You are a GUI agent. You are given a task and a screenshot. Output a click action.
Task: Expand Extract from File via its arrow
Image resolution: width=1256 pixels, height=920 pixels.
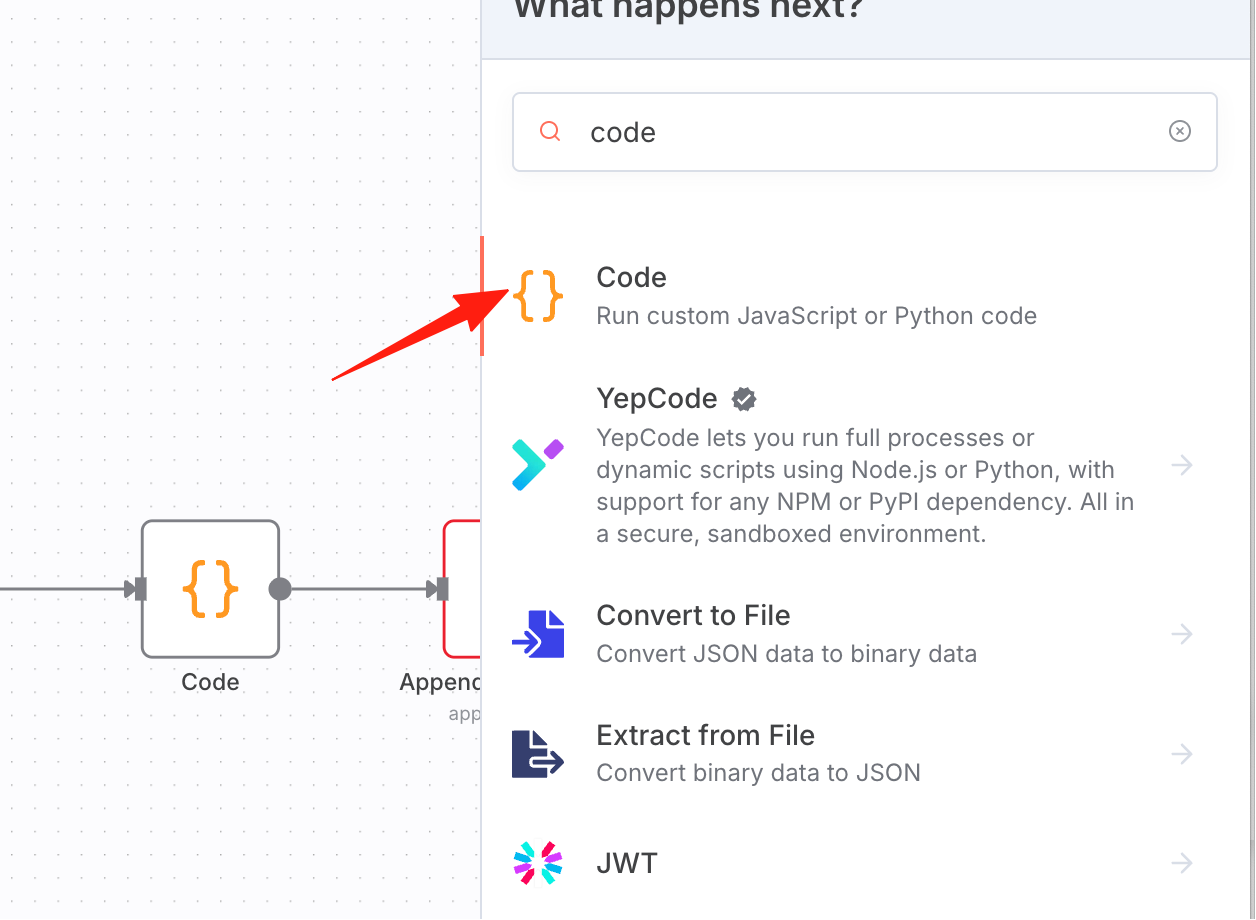[x=1182, y=753]
